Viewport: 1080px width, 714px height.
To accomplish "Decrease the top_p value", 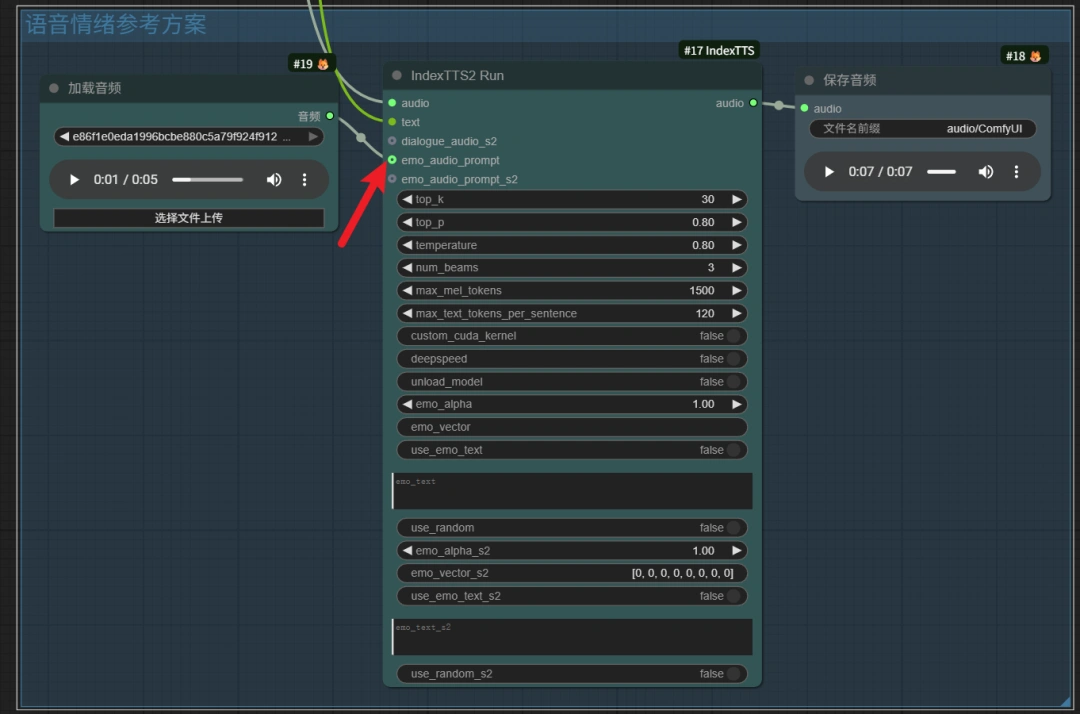I will tap(407, 222).
